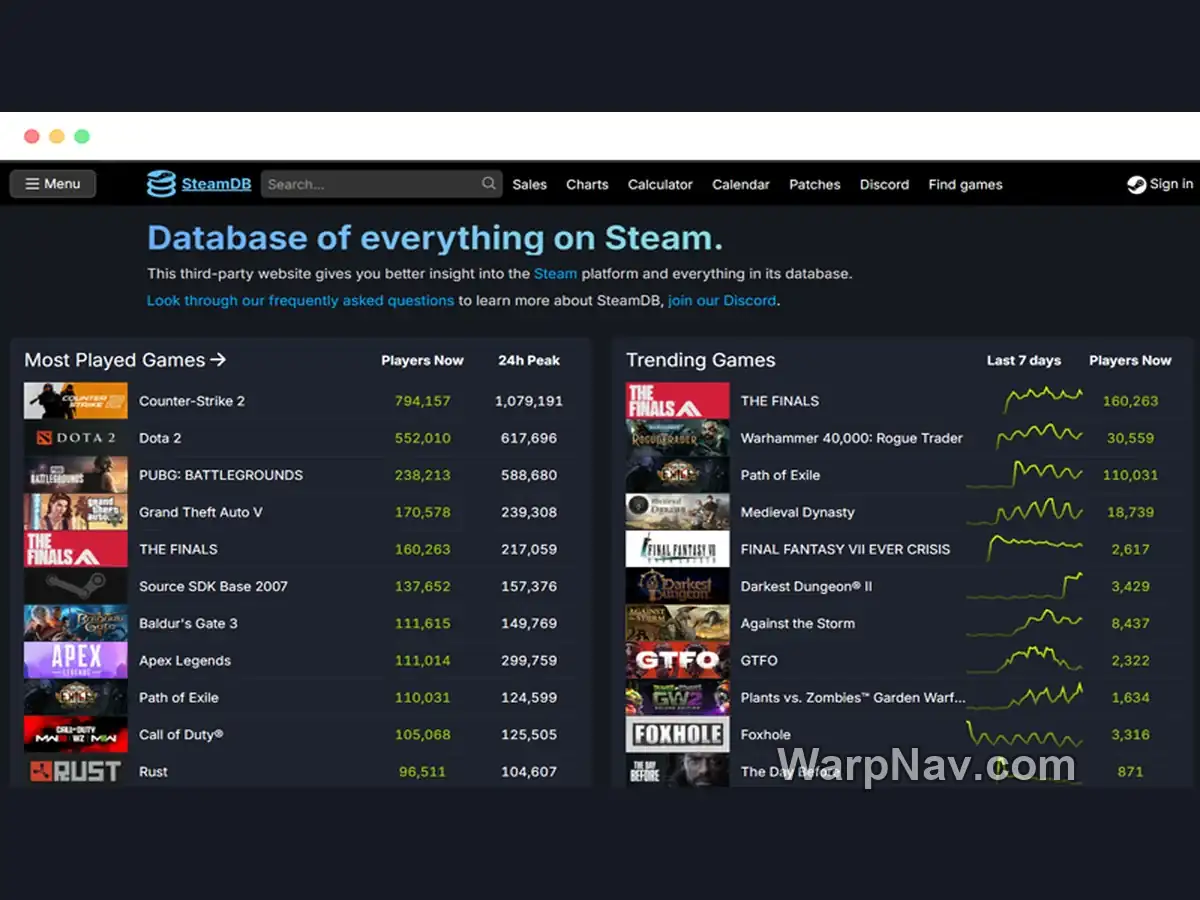
Task: Open the Discord menu item
Action: click(884, 184)
